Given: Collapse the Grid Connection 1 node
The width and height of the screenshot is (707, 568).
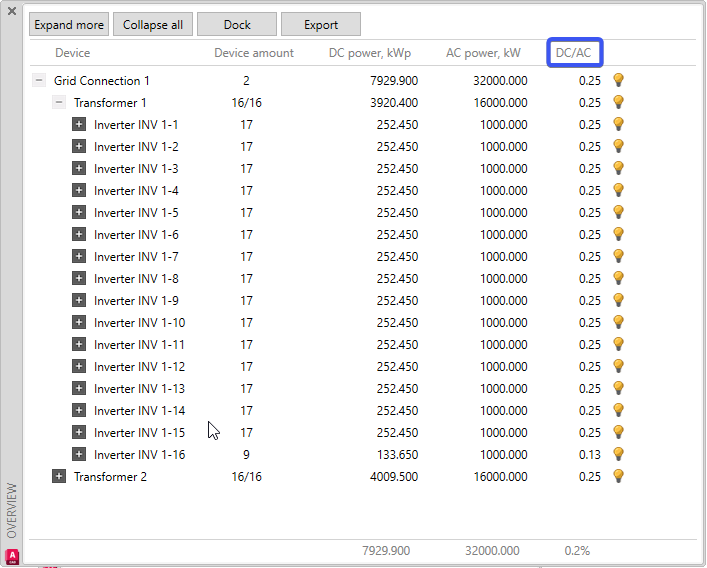Looking at the screenshot, I should pyautogui.click(x=39, y=81).
